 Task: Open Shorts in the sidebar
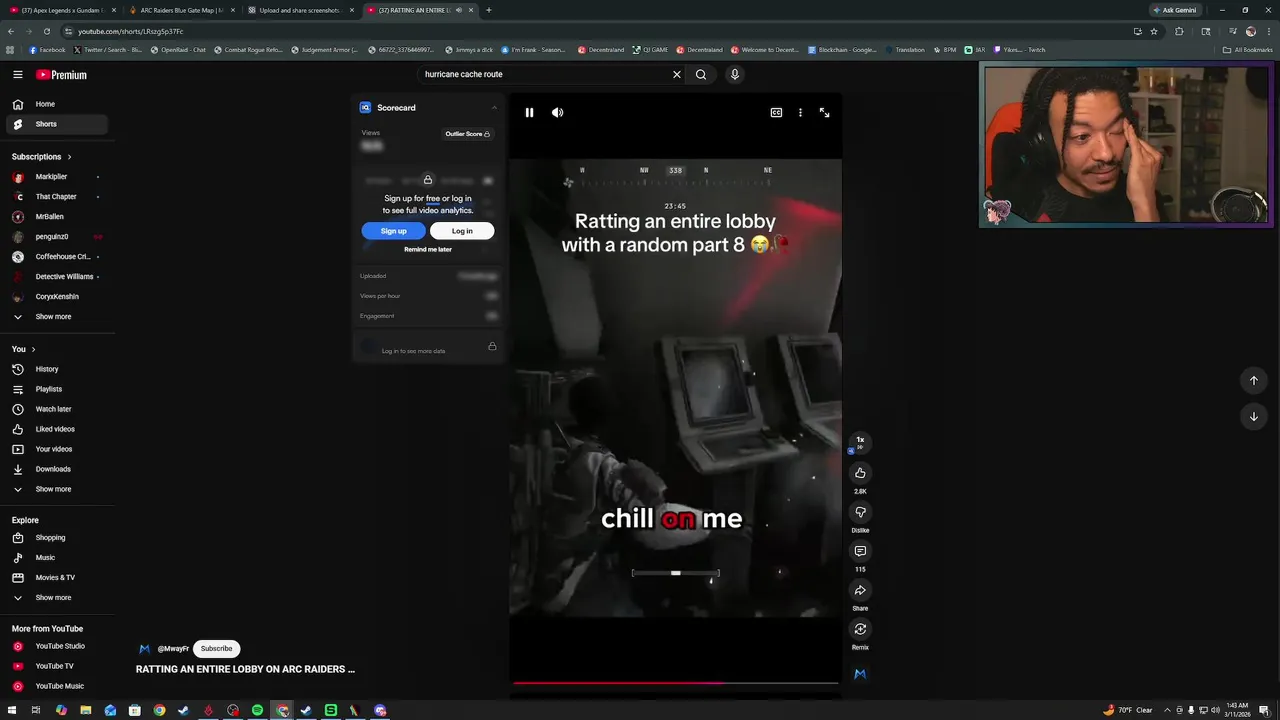pos(57,124)
